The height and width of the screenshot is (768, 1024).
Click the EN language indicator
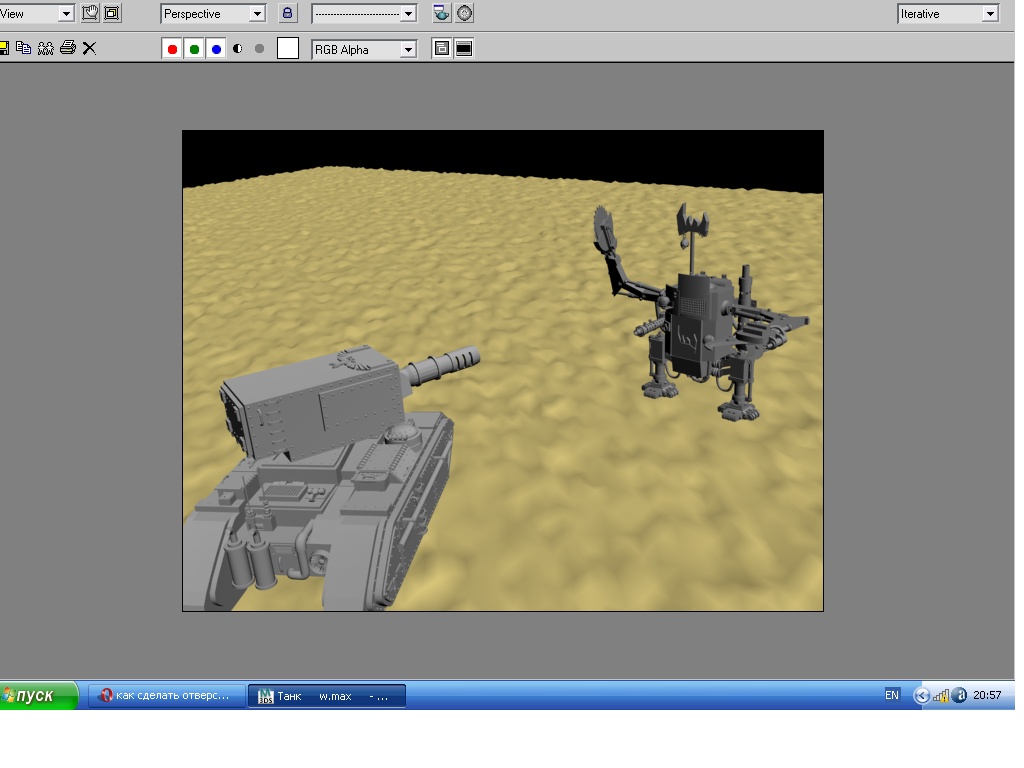pos(892,695)
